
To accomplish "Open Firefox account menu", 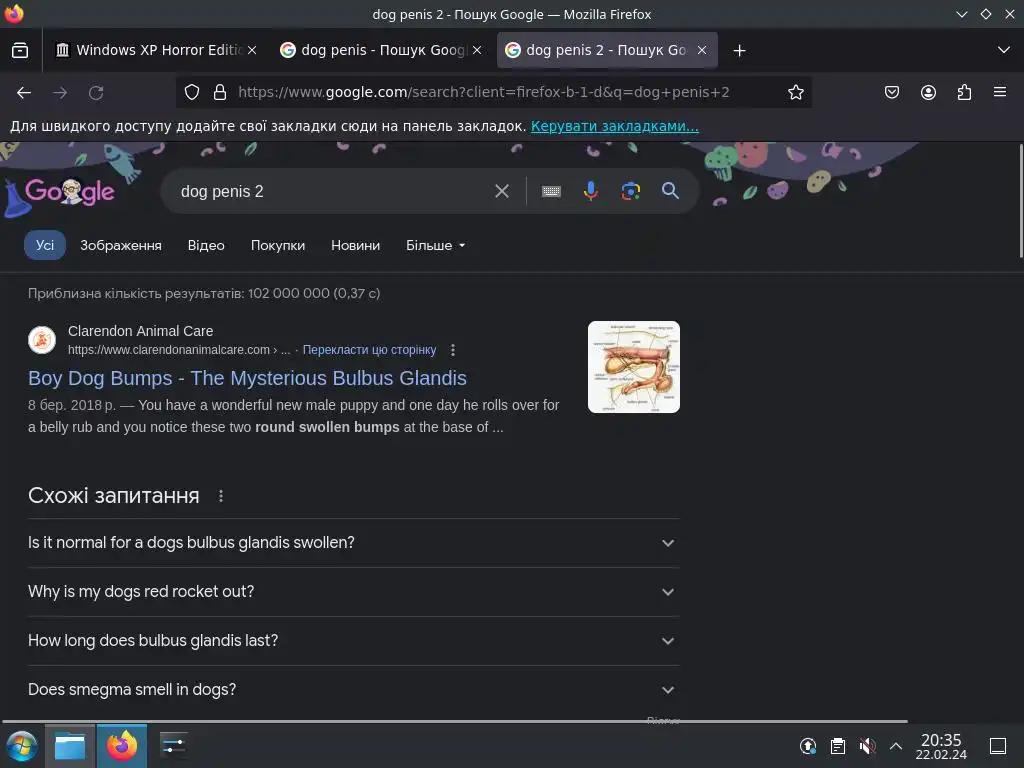I will pos(928,92).
